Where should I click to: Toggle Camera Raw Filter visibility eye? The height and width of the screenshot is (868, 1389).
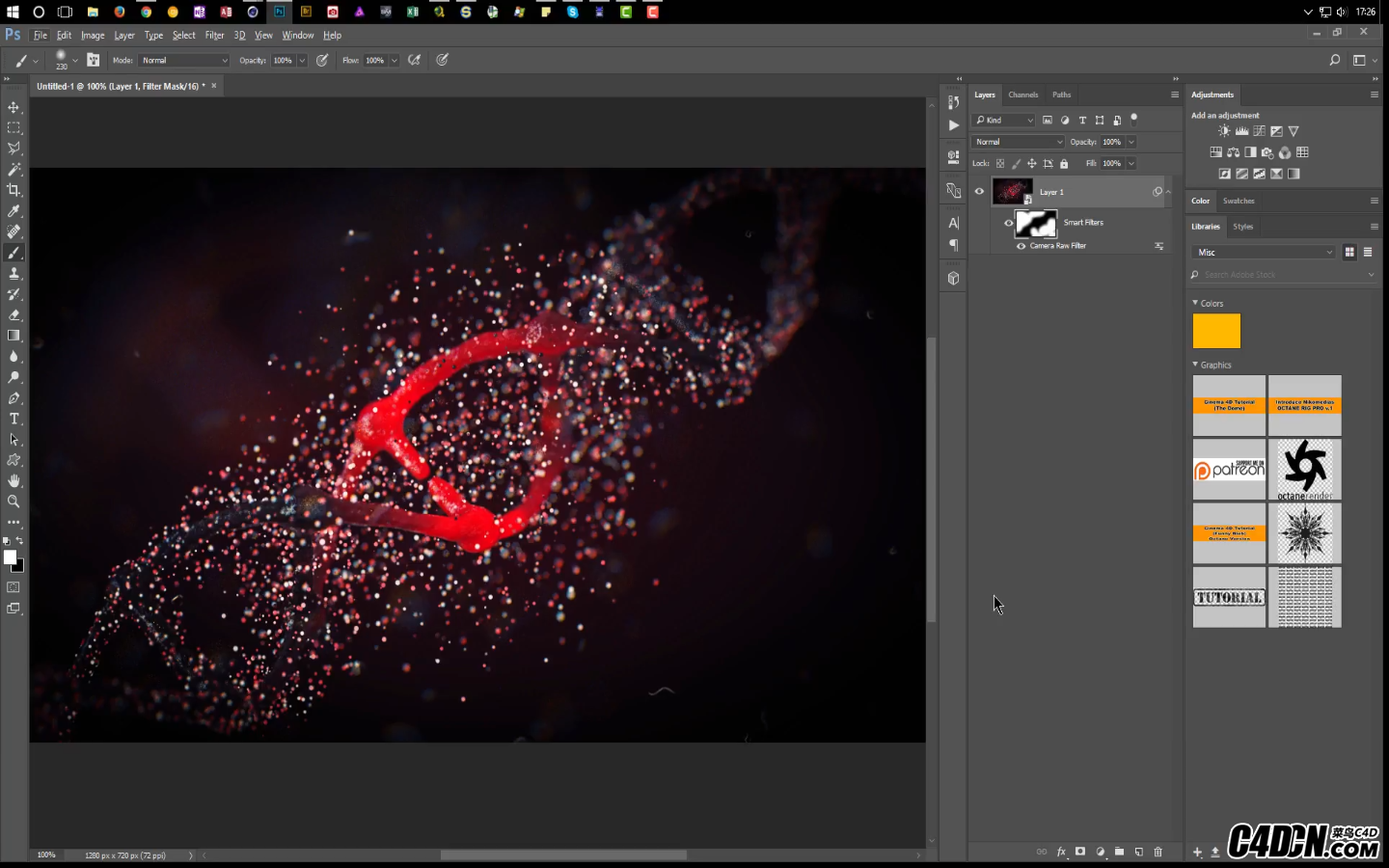(x=1021, y=246)
